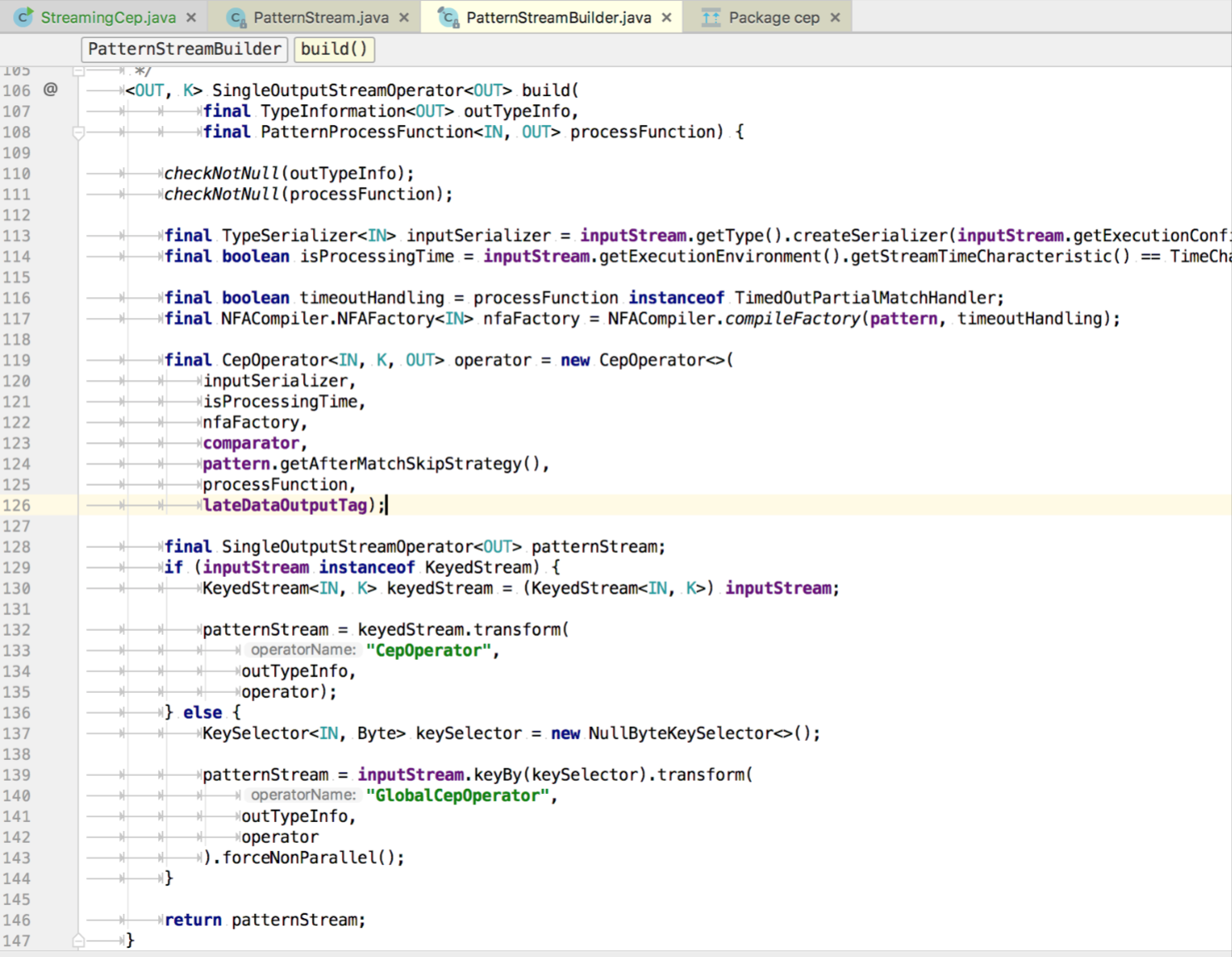The image size is (1232, 957).
Task: Collapse the code block at line 147 fold marker
Action: pyautogui.click(x=79, y=940)
